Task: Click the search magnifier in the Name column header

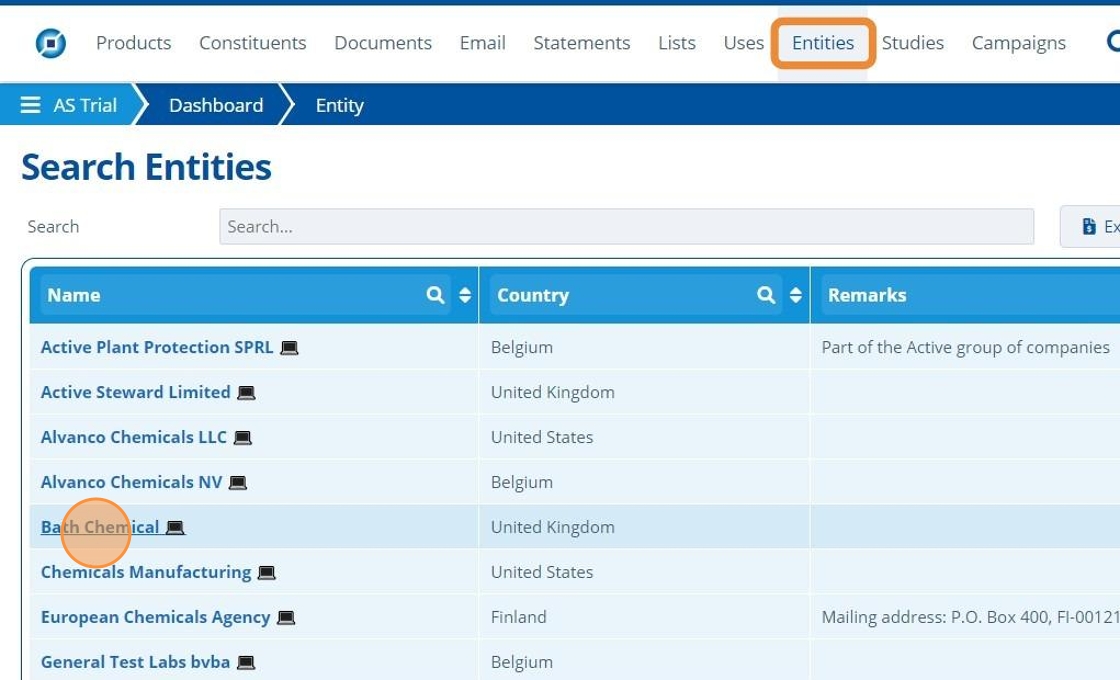Action: (x=435, y=295)
